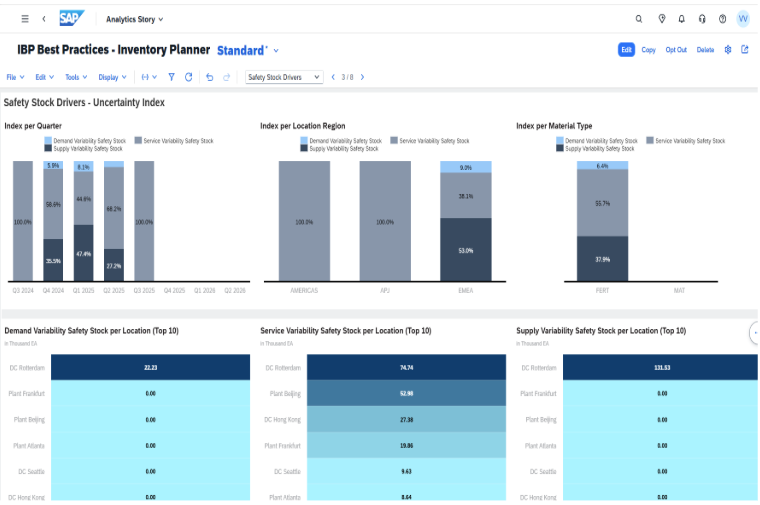Screen dimensions: 760x505
Task: Open the variable prompts dropdown in toolbar
Action: pos(149,77)
